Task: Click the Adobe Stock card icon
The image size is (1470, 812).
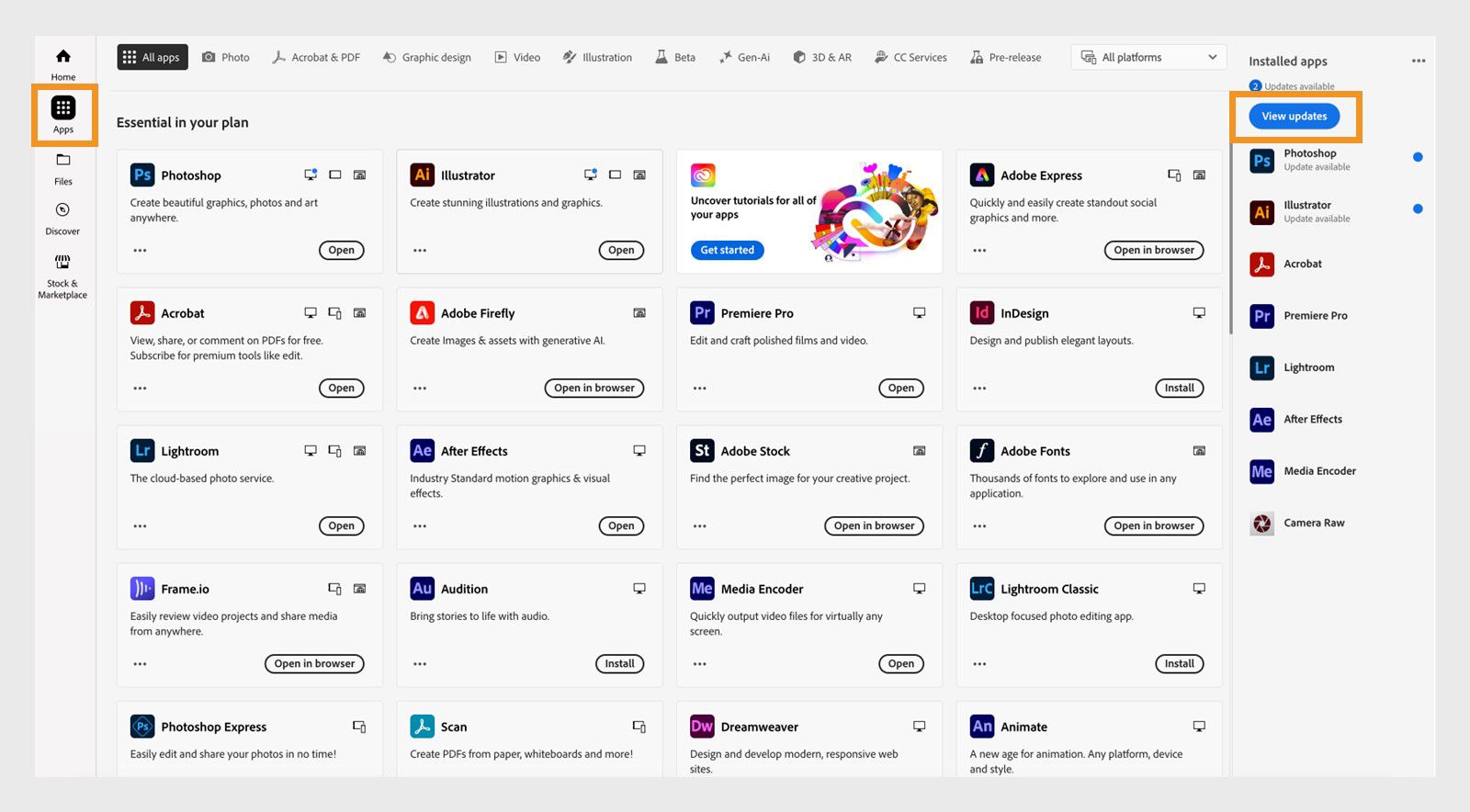Action: click(x=702, y=450)
